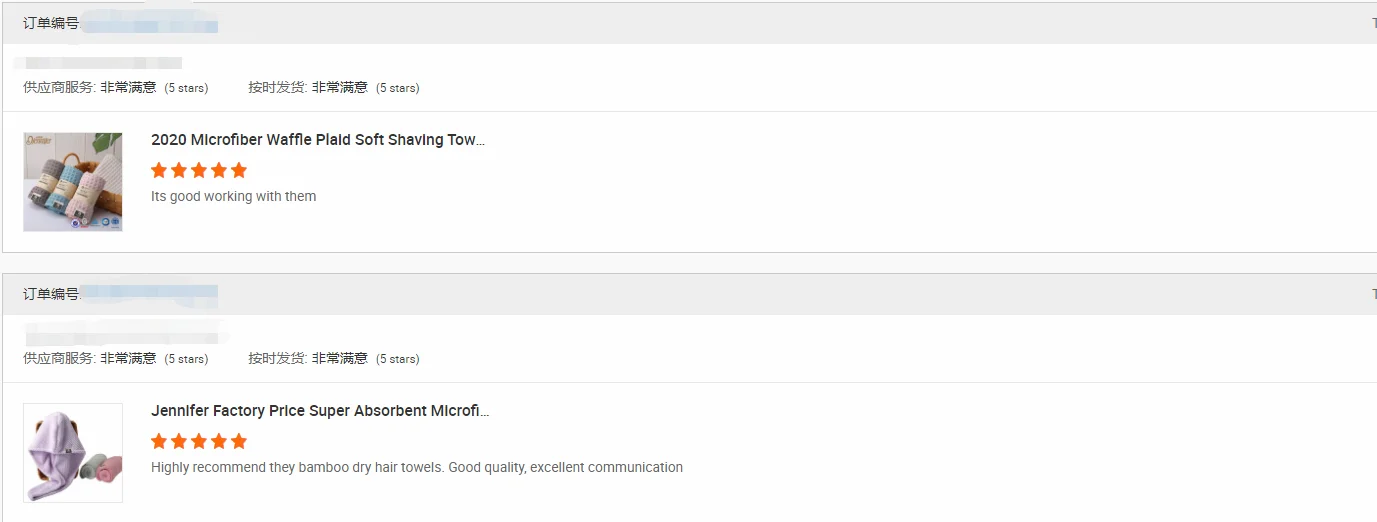Viewport: 1377px width, 522px height.
Task: Select the "Highly recommend they bamboo dry hair towels" review
Action: coord(416,467)
